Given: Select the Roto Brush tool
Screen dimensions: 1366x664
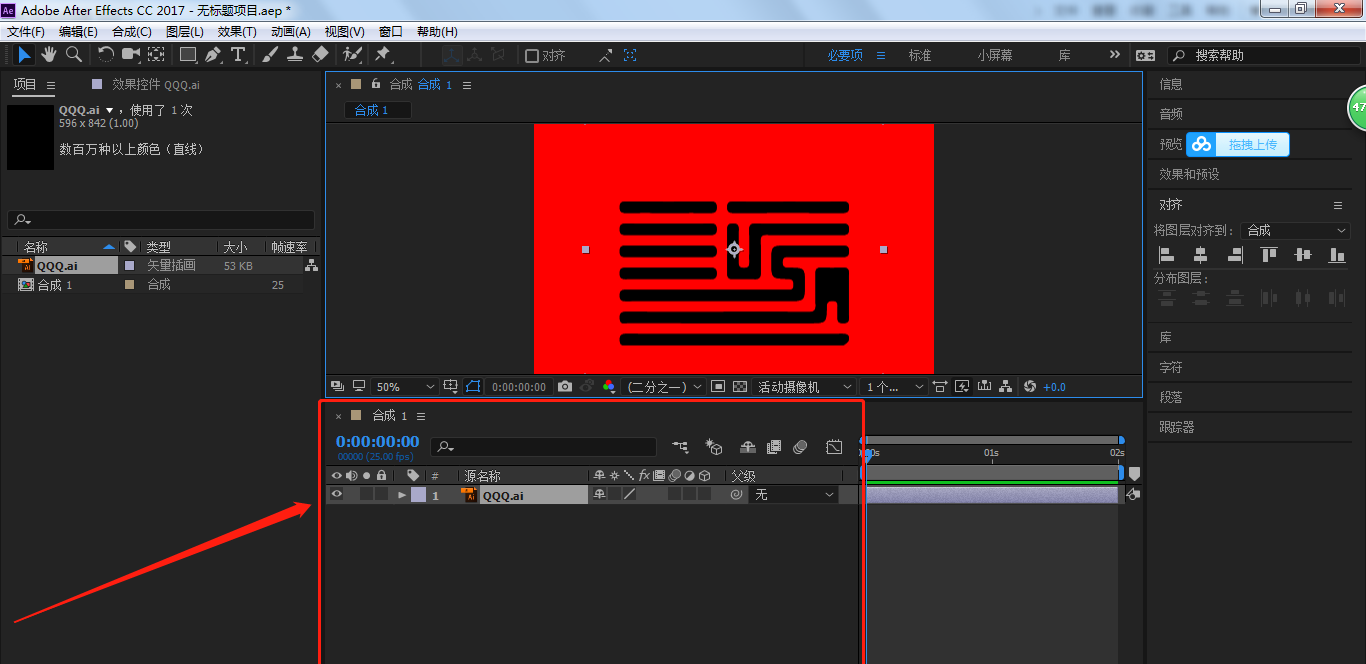Looking at the screenshot, I should (352, 55).
